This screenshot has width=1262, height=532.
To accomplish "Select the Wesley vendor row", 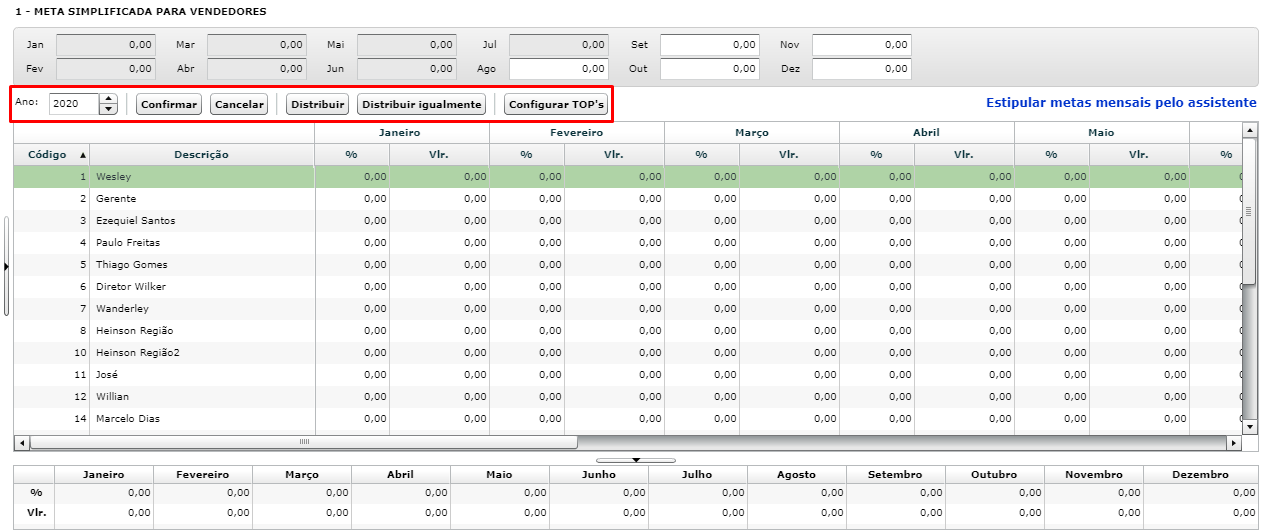I will tap(628, 177).
